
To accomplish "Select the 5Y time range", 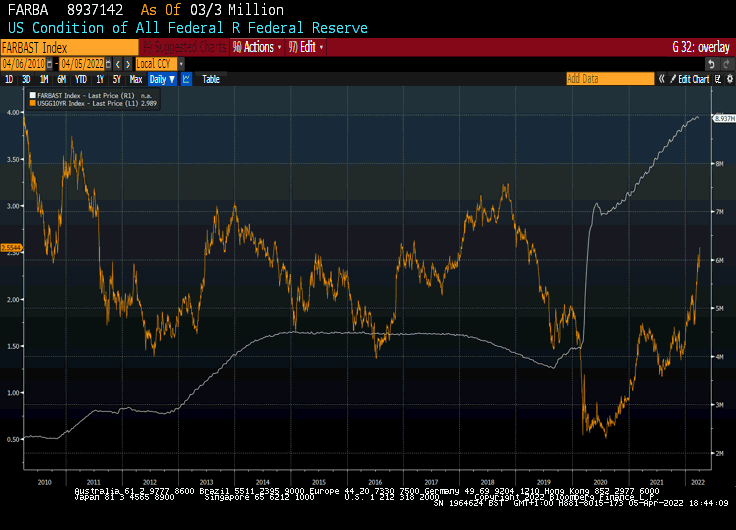I will [x=116, y=79].
